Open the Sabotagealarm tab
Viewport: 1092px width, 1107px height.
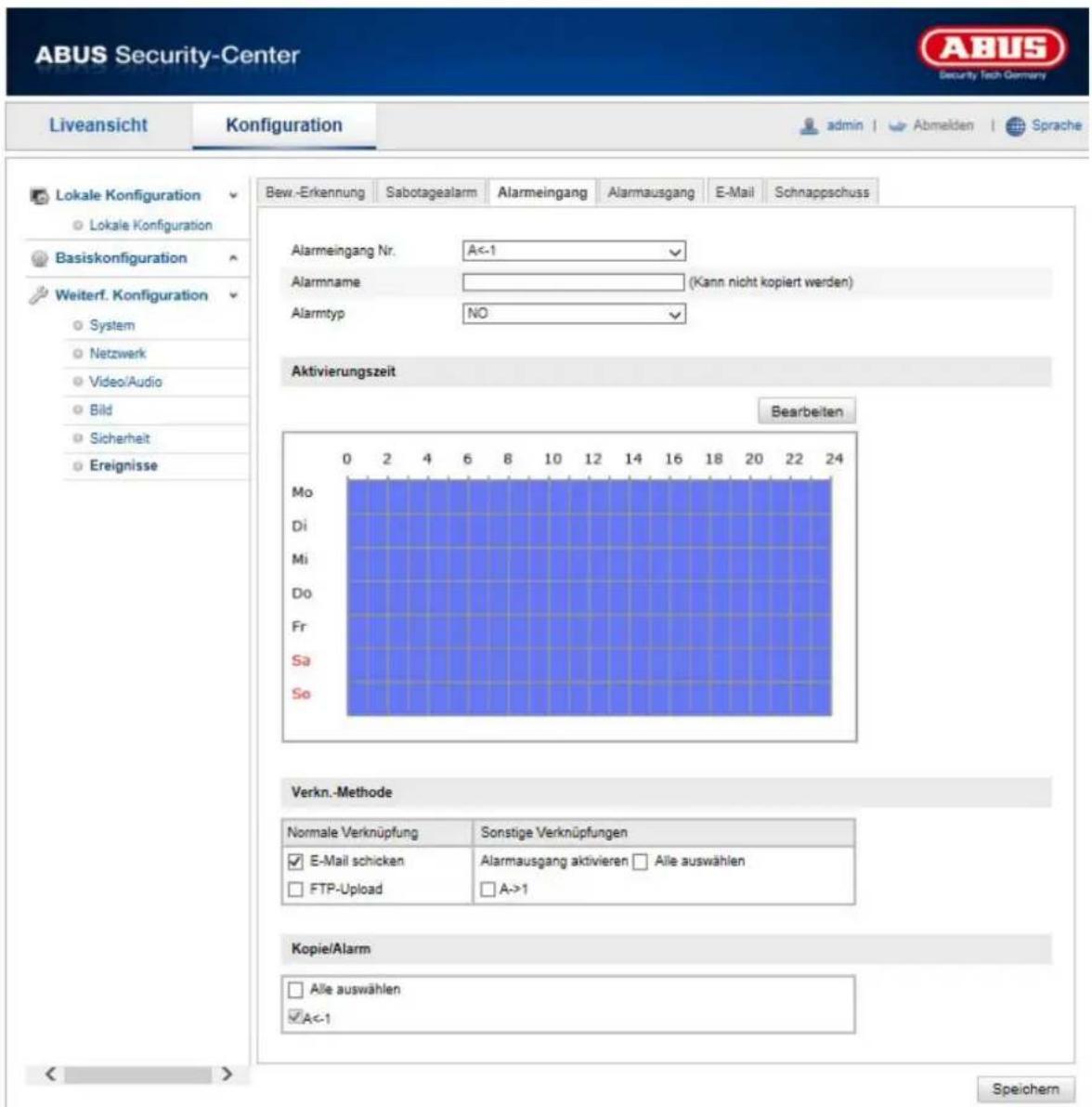click(x=431, y=192)
